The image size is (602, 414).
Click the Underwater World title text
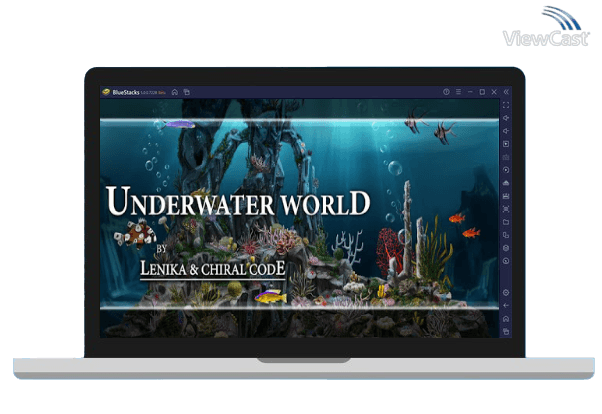pyautogui.click(x=238, y=202)
